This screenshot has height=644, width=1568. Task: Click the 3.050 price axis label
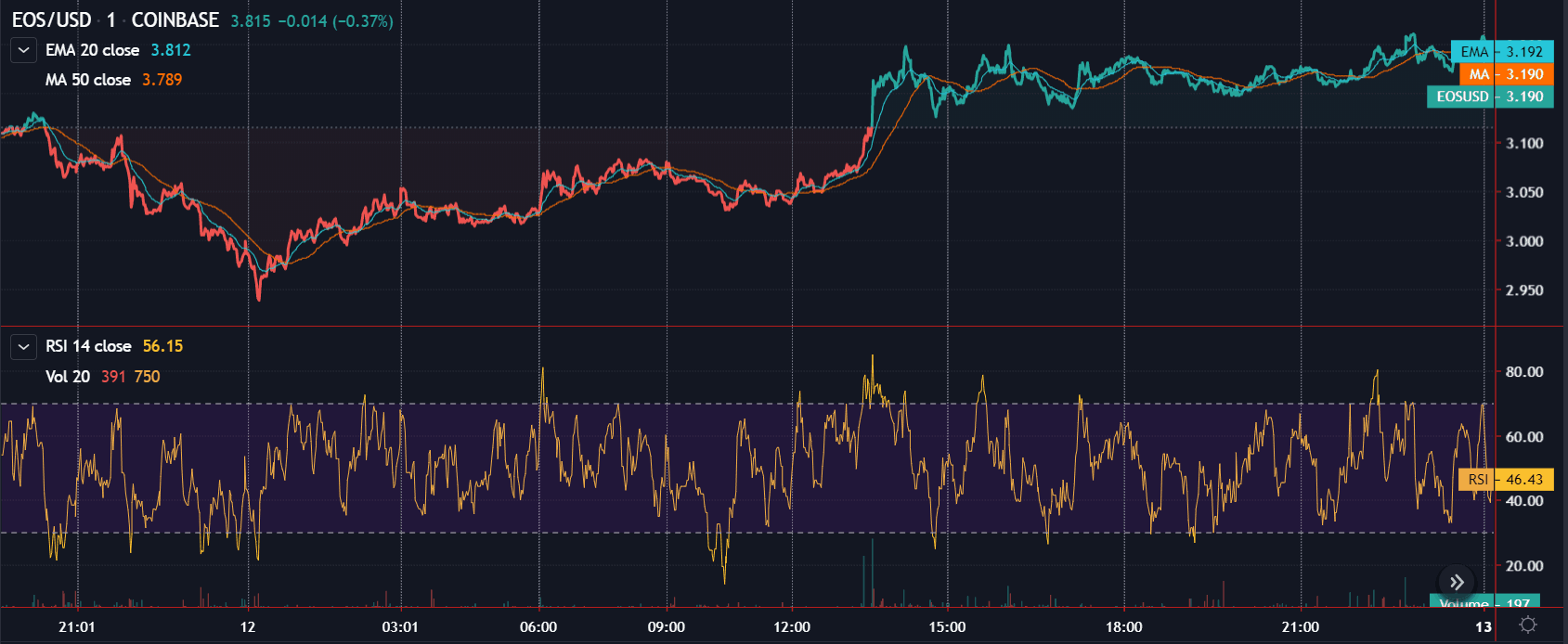point(1524,193)
